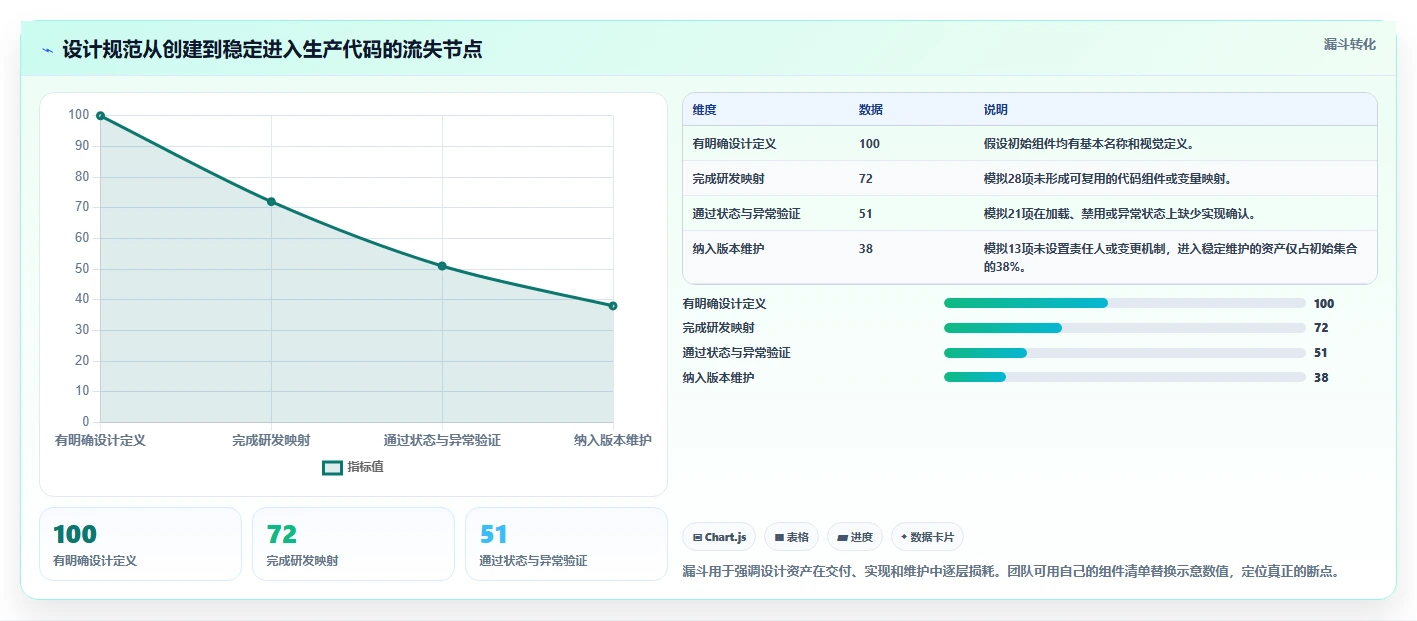The height and width of the screenshot is (621, 1417).
Task: Click the 漏斗转化 label
Action: 1349,44
